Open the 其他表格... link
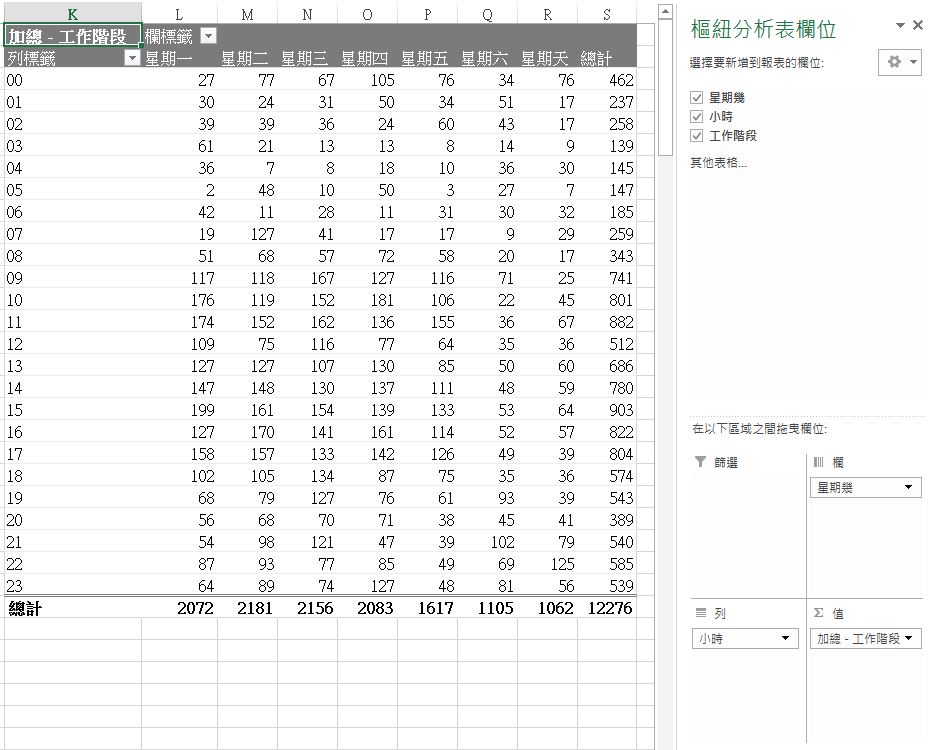Image resolution: width=928 pixels, height=750 pixels. pos(718,162)
